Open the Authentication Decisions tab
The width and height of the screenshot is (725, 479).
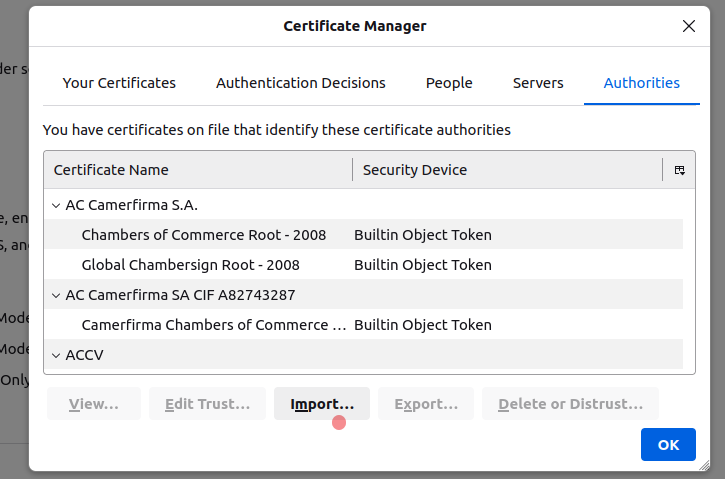tap(301, 83)
